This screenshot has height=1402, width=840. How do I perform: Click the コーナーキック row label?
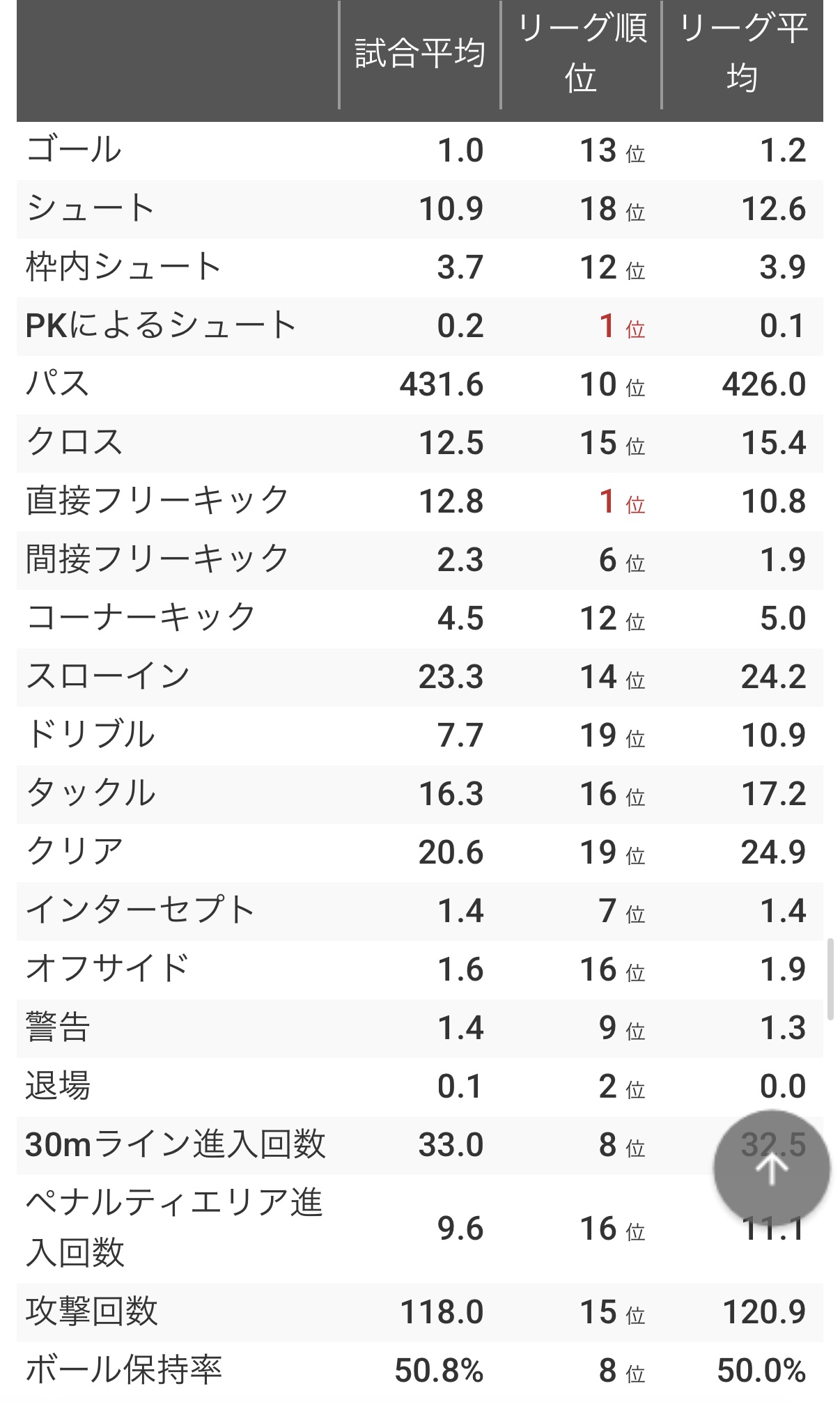coord(141,618)
